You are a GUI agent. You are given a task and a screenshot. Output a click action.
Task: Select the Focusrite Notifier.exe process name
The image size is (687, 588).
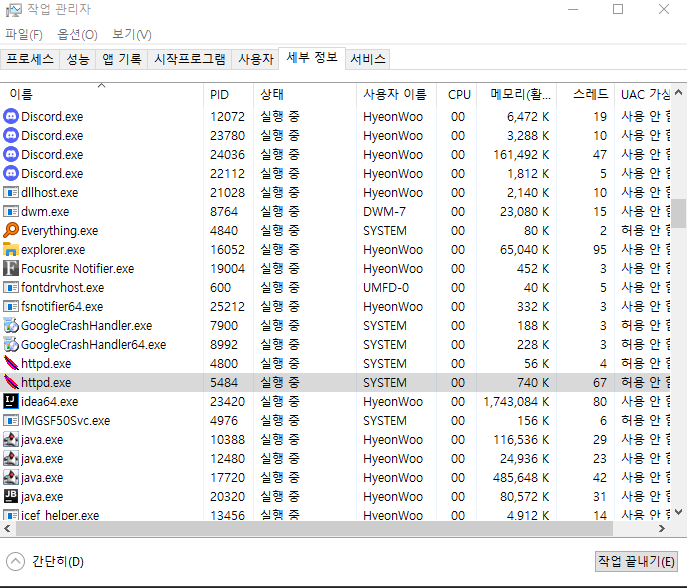(x=78, y=268)
